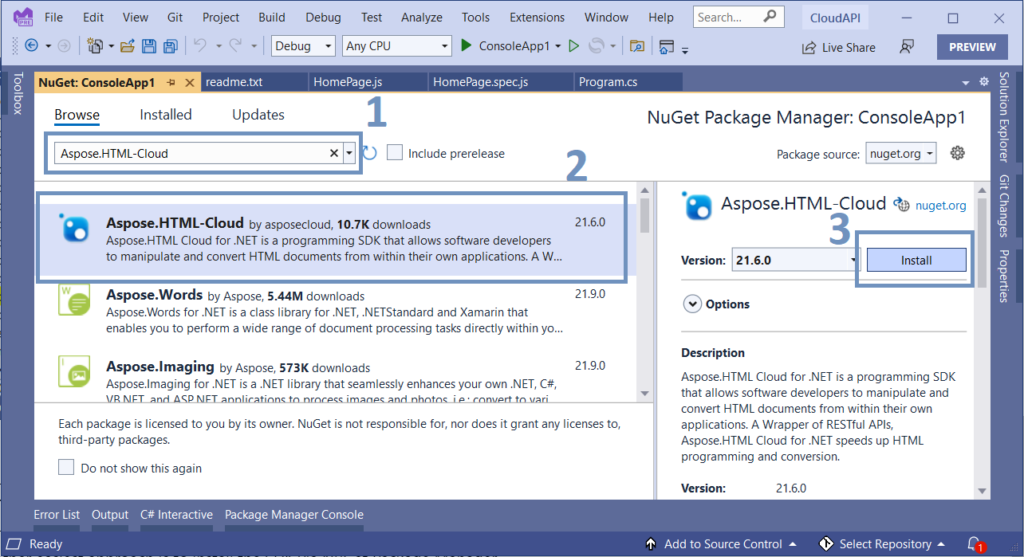Toggle Include prerelease checkbox

[x=394, y=153]
